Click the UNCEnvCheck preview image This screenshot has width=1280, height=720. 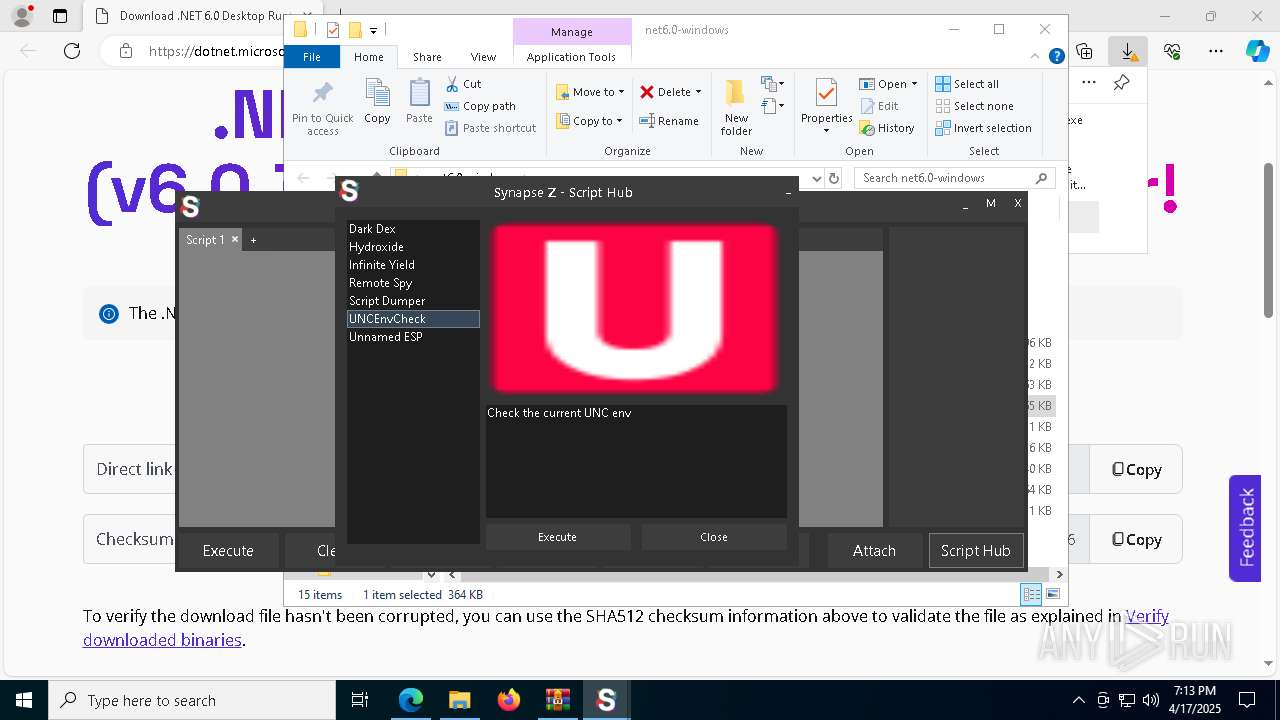[x=636, y=309]
